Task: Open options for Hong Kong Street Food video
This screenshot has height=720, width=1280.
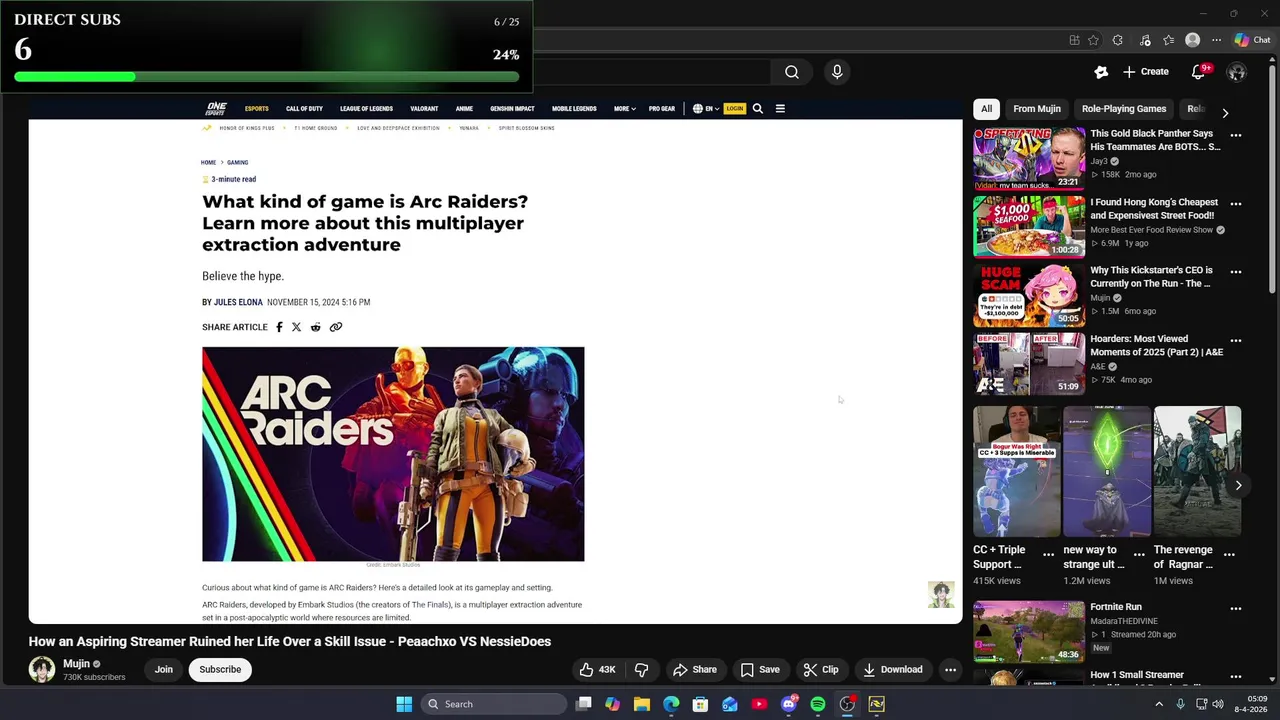Action: (1236, 204)
